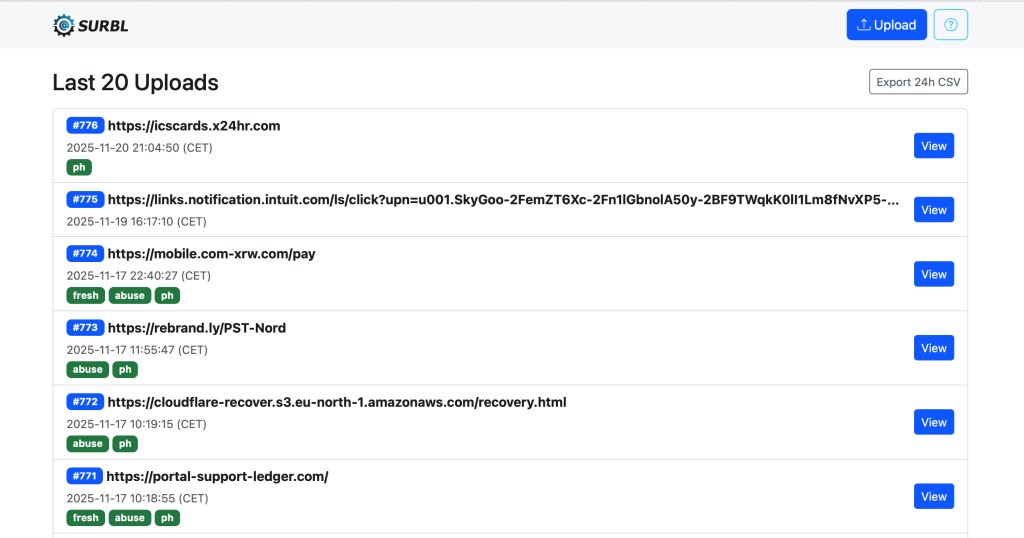Click the help question mark icon
The width and height of the screenshot is (1024, 538).
click(x=950, y=25)
